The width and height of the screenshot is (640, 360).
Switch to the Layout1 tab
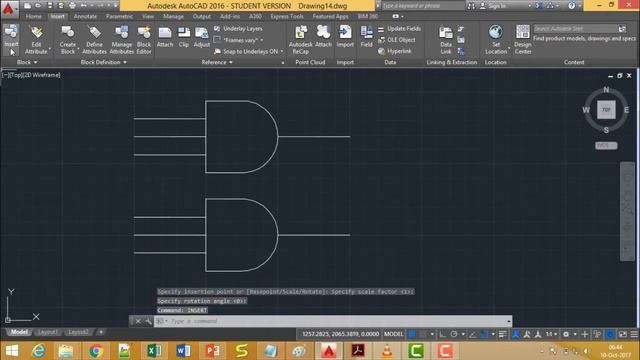47,332
